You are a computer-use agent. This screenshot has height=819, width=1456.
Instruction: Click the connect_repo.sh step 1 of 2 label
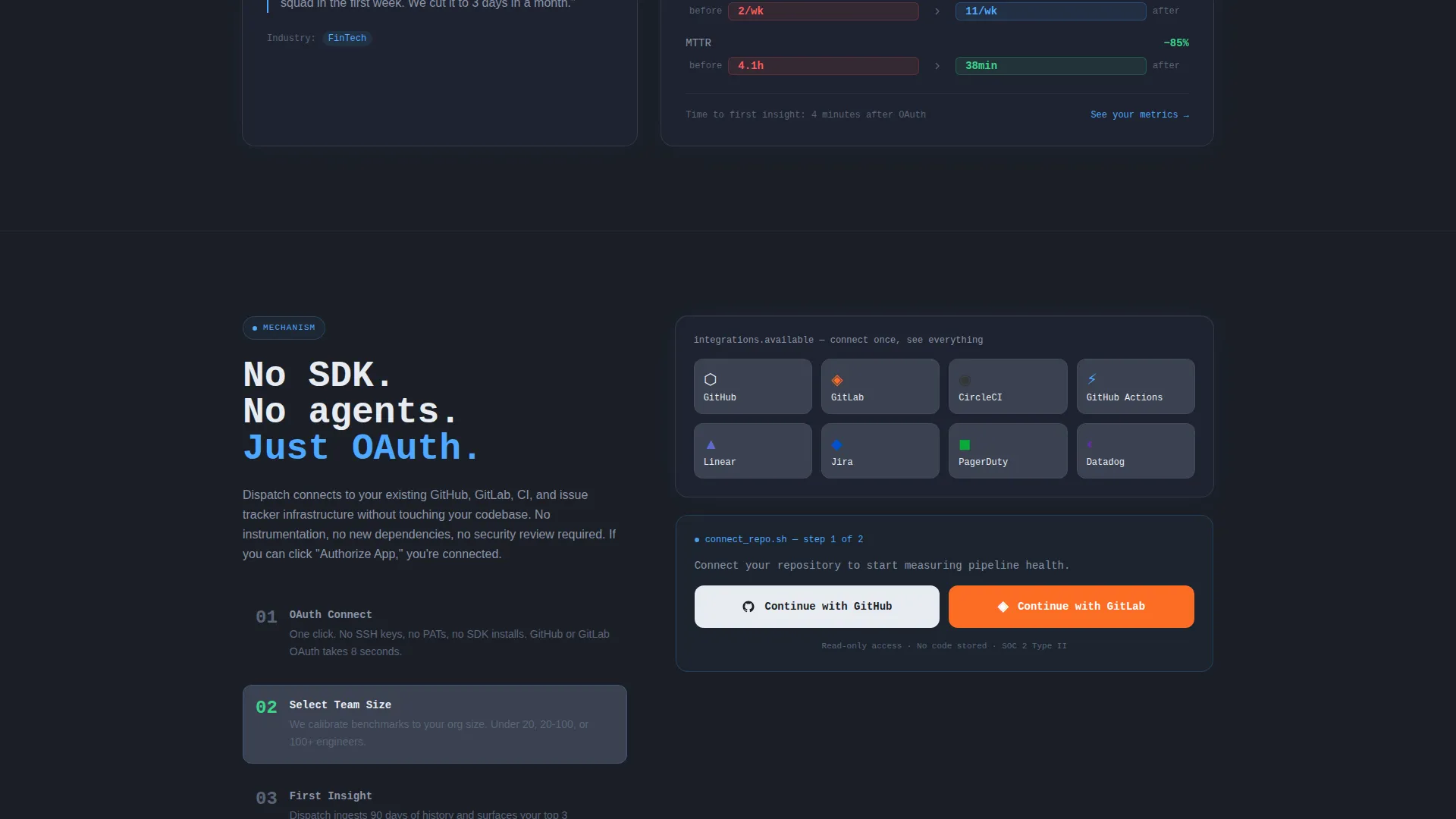pyautogui.click(x=784, y=539)
